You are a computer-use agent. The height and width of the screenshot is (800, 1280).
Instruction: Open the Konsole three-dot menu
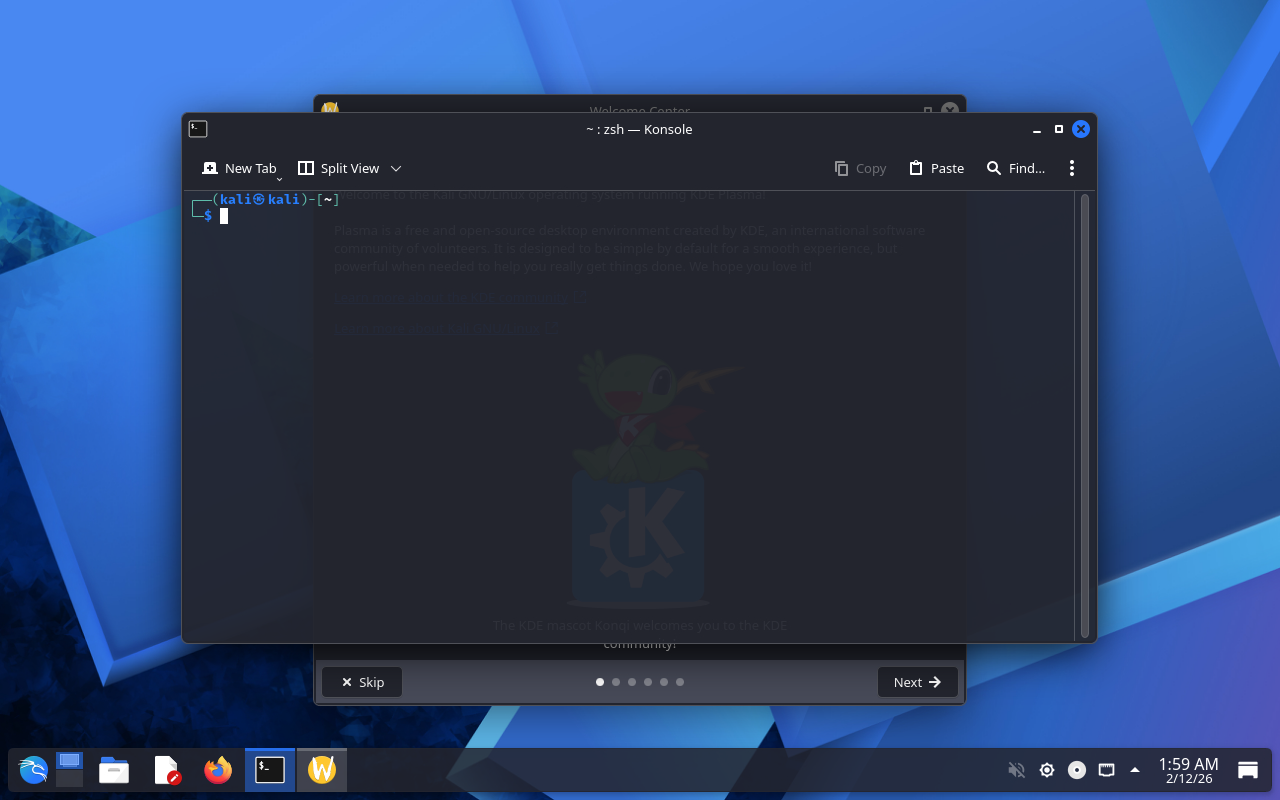pos(1071,168)
